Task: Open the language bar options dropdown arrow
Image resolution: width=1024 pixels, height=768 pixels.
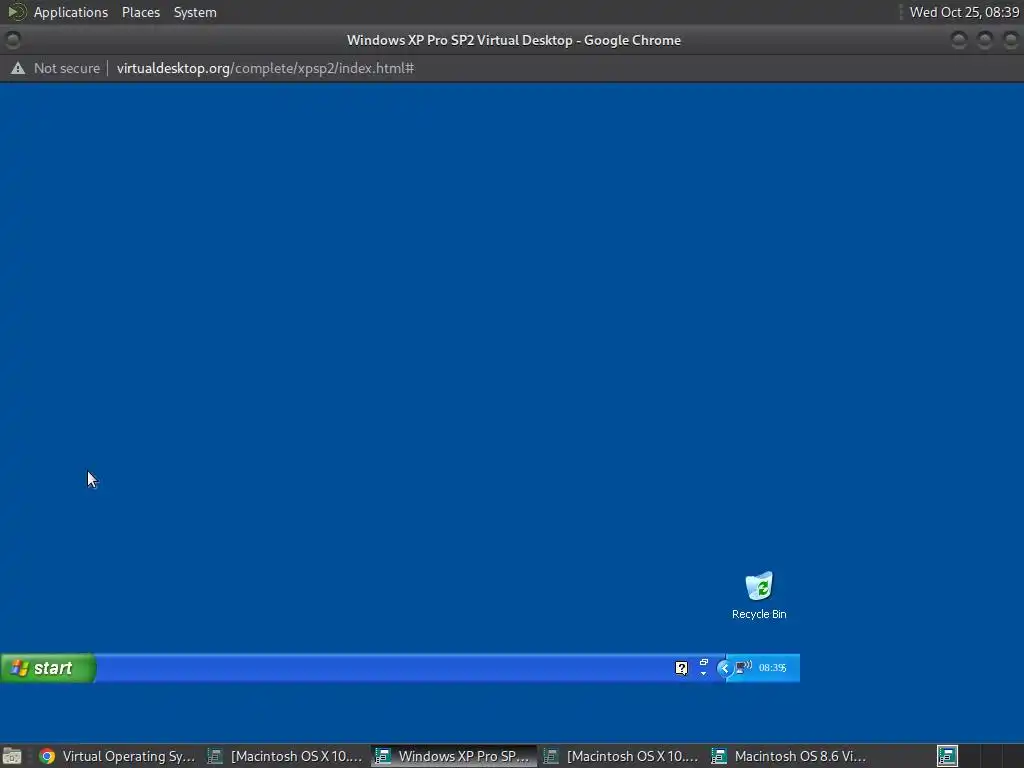Action: click(703, 673)
